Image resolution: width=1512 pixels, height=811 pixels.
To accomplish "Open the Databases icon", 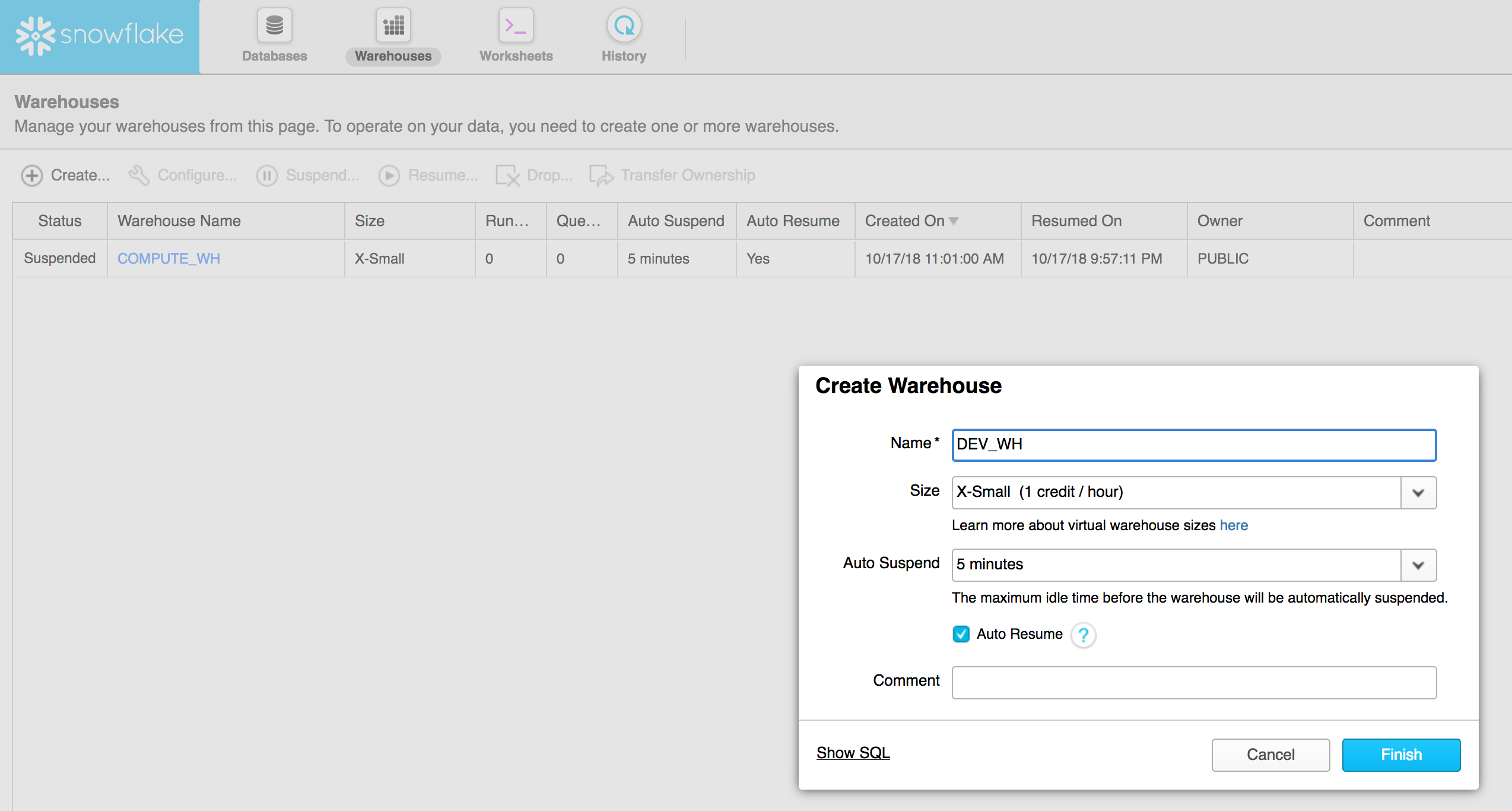I will point(274,26).
